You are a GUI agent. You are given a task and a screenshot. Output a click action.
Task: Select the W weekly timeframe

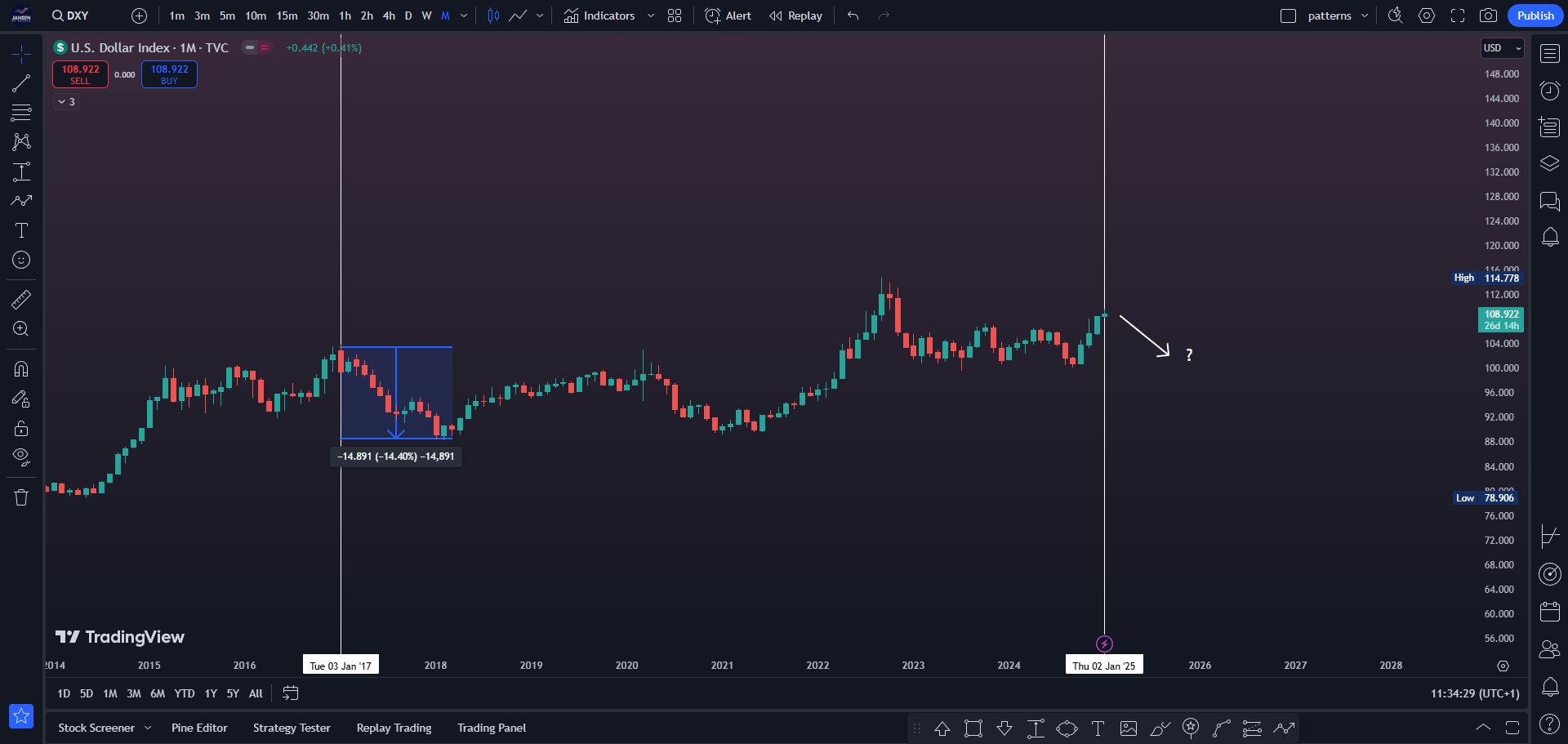[x=426, y=16]
